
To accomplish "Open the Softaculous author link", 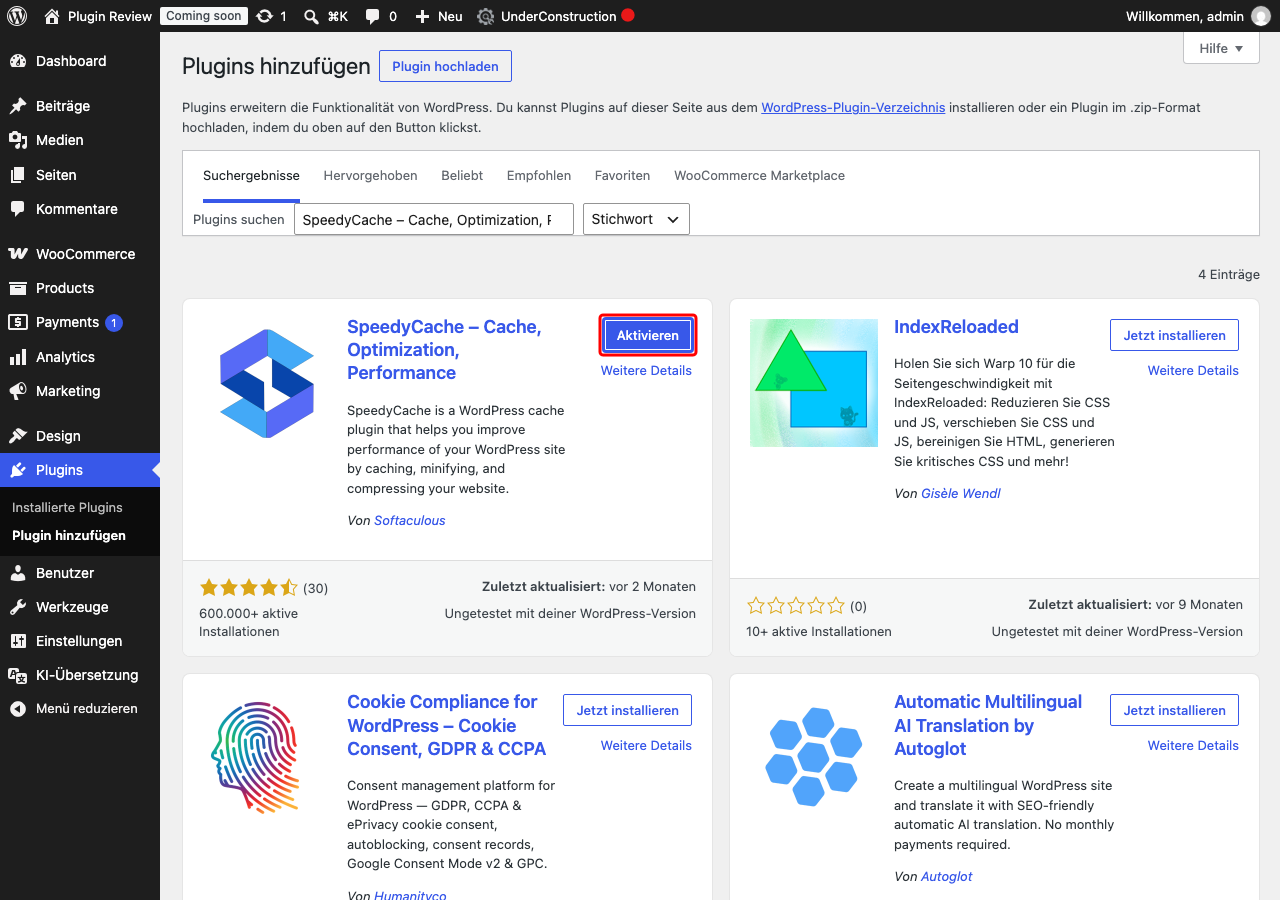I will tap(410, 521).
